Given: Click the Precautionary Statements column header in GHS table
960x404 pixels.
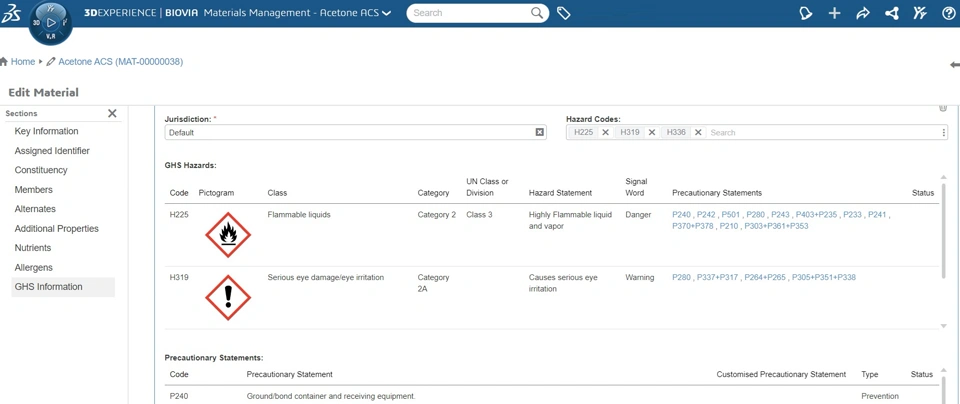Looking at the screenshot, I should pos(717,193).
